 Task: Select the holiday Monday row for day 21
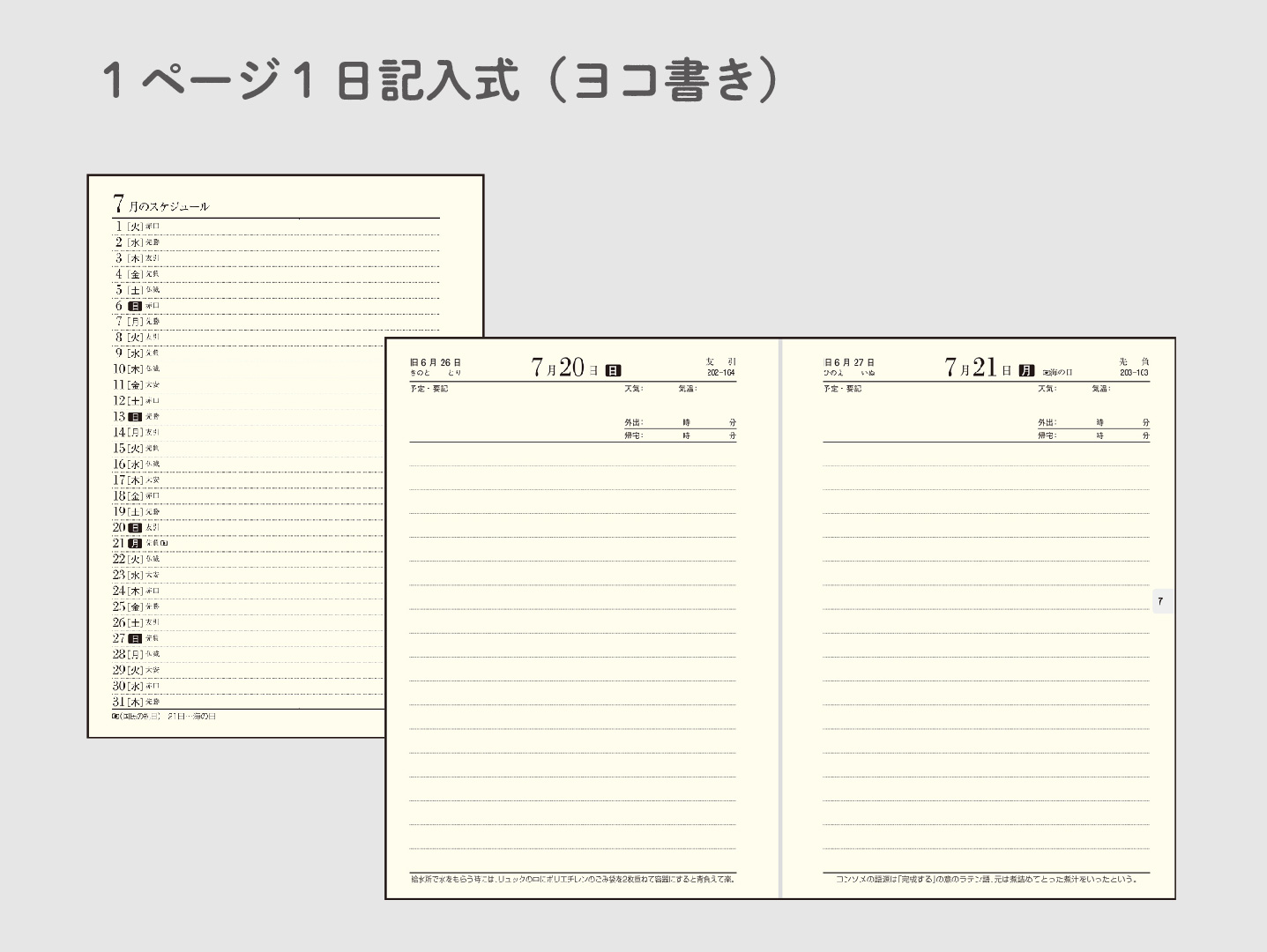coord(249,544)
